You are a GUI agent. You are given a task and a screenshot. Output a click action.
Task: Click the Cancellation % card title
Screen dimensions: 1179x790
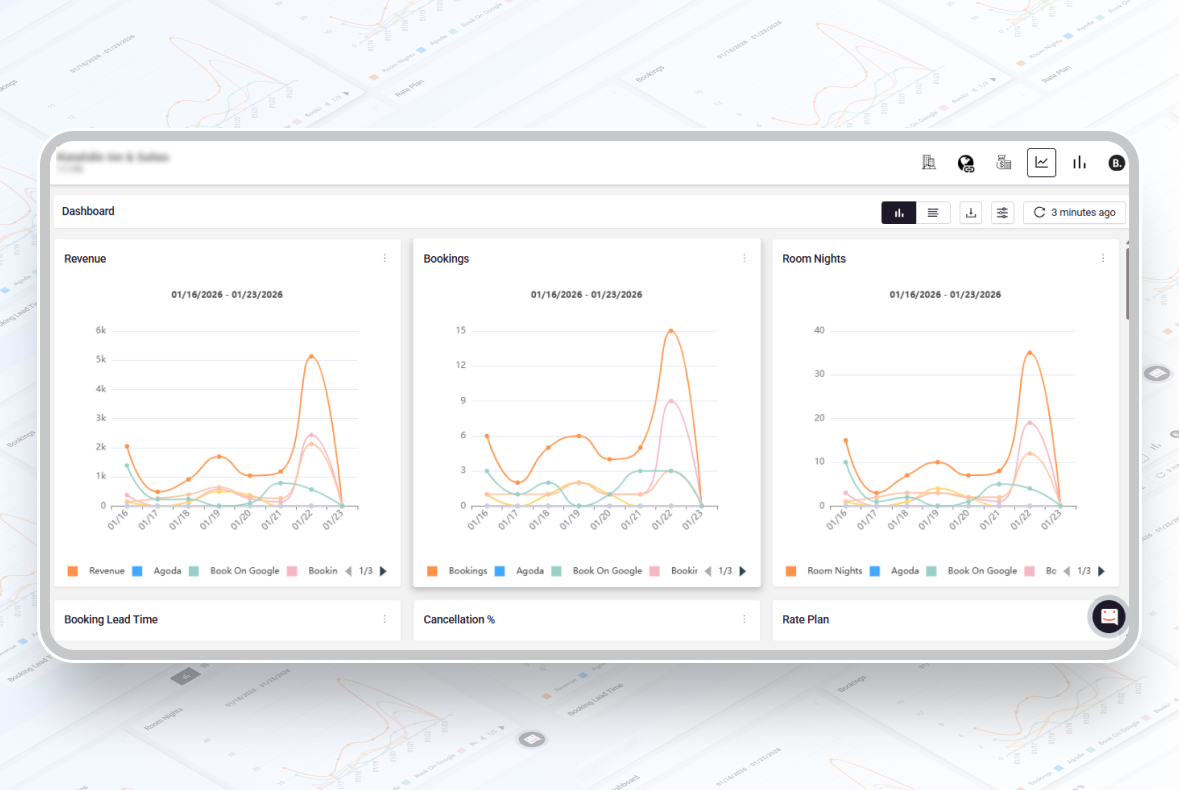(459, 619)
